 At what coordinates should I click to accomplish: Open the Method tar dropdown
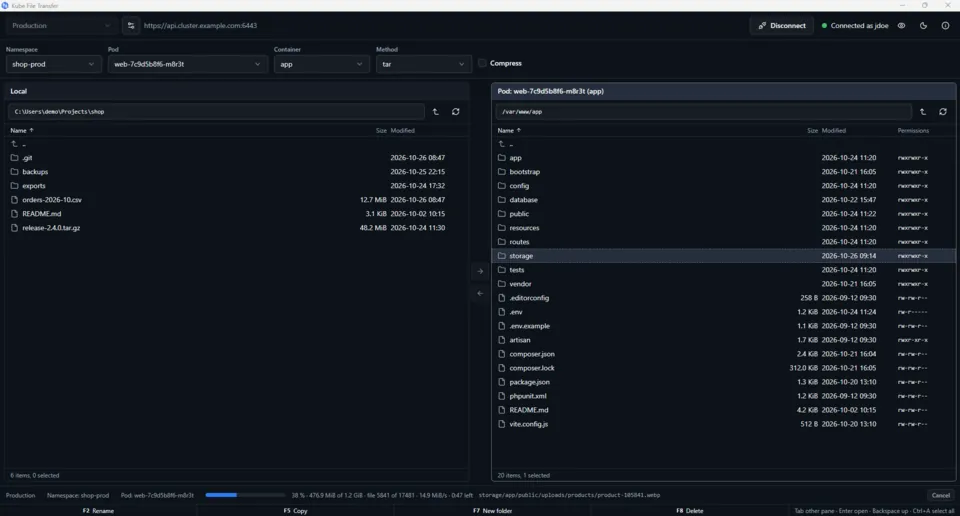424,64
